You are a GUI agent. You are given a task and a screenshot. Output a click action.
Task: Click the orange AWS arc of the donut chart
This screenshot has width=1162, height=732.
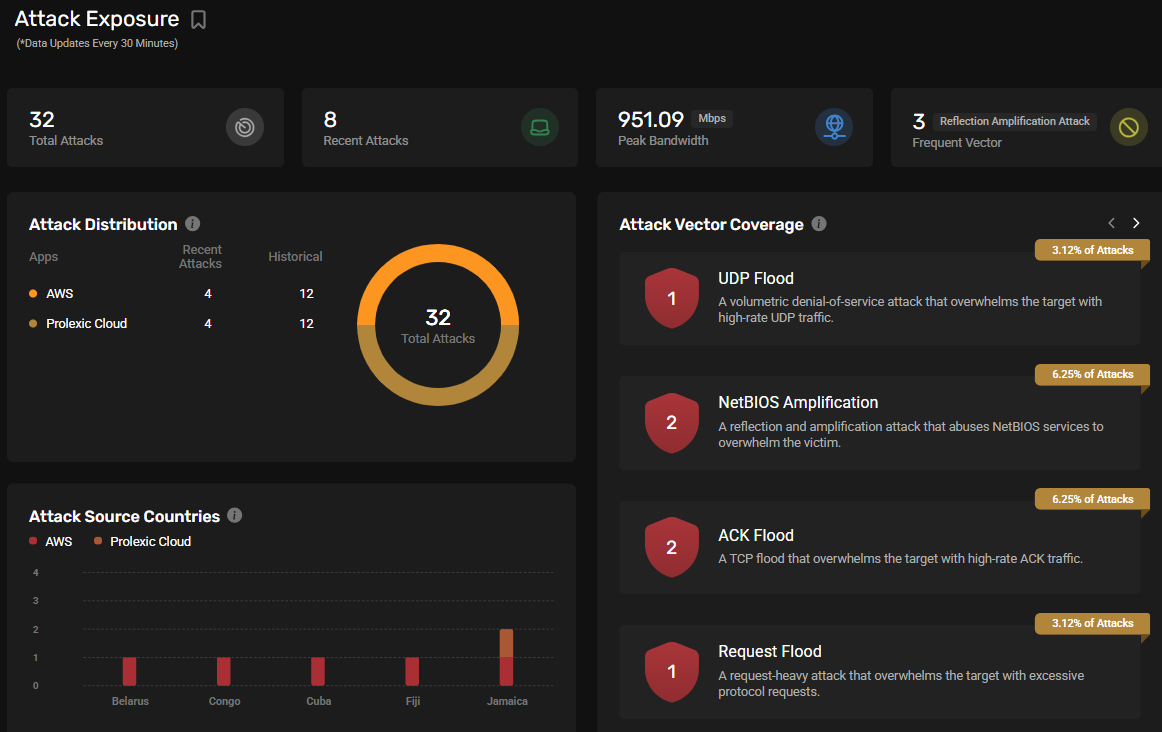438,253
